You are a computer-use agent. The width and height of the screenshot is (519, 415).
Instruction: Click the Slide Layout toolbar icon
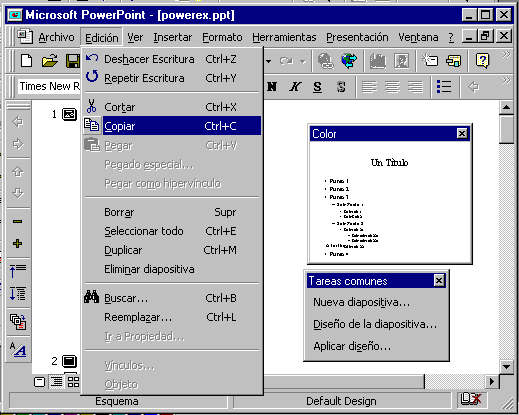click(454, 61)
